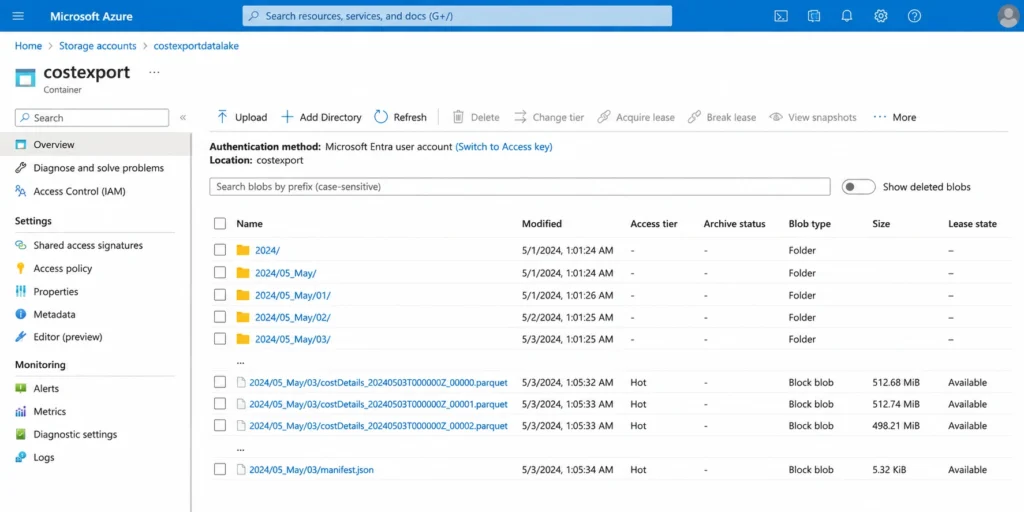
Task: Check the _00002.parquet row checkbox
Action: tap(220, 425)
